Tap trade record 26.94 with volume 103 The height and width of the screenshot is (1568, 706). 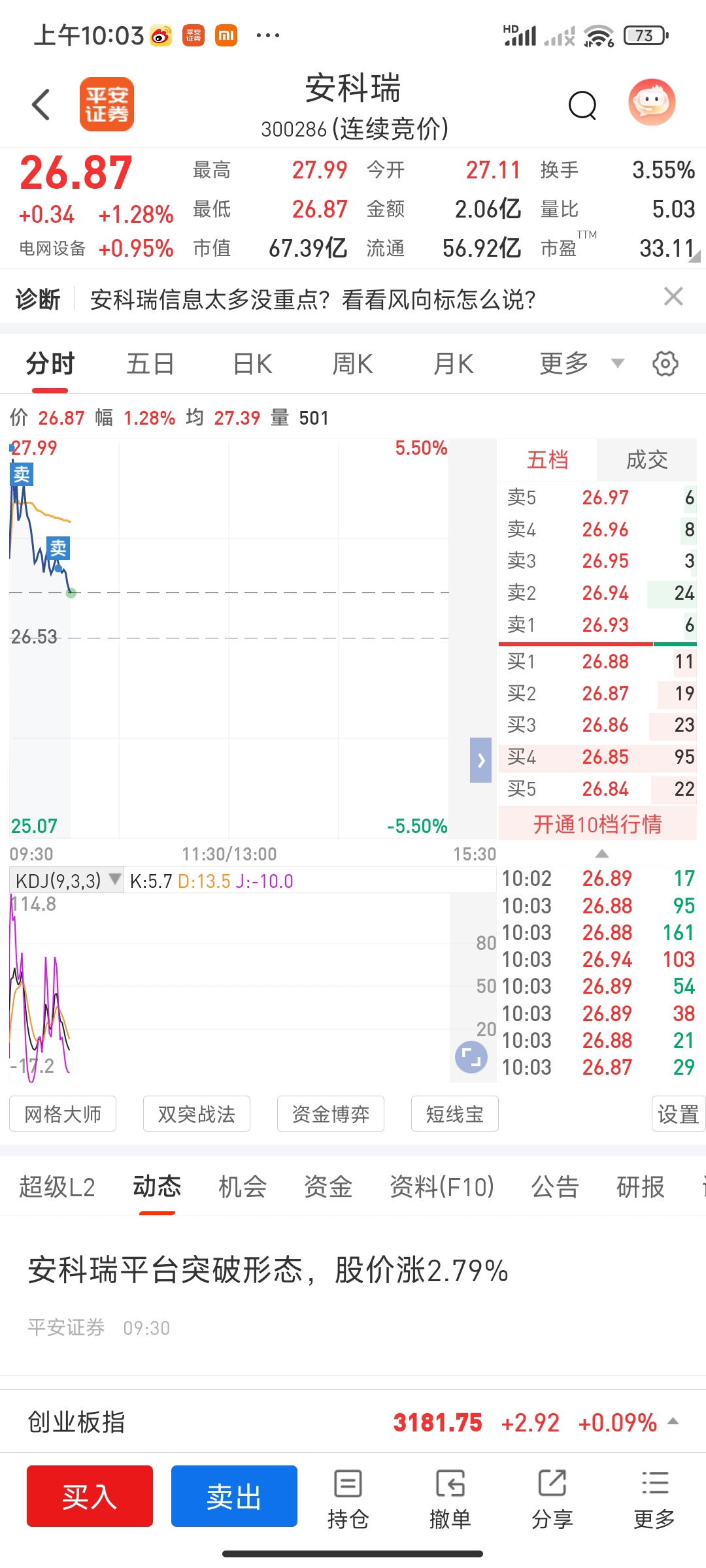point(598,959)
